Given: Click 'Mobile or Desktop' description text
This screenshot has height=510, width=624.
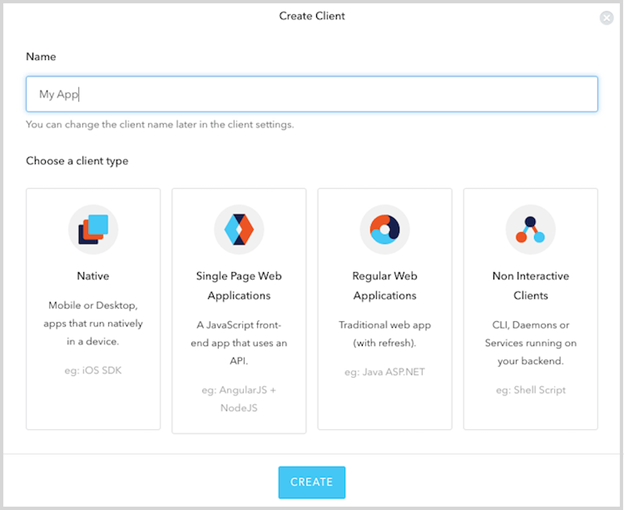Looking at the screenshot, I should [93, 323].
